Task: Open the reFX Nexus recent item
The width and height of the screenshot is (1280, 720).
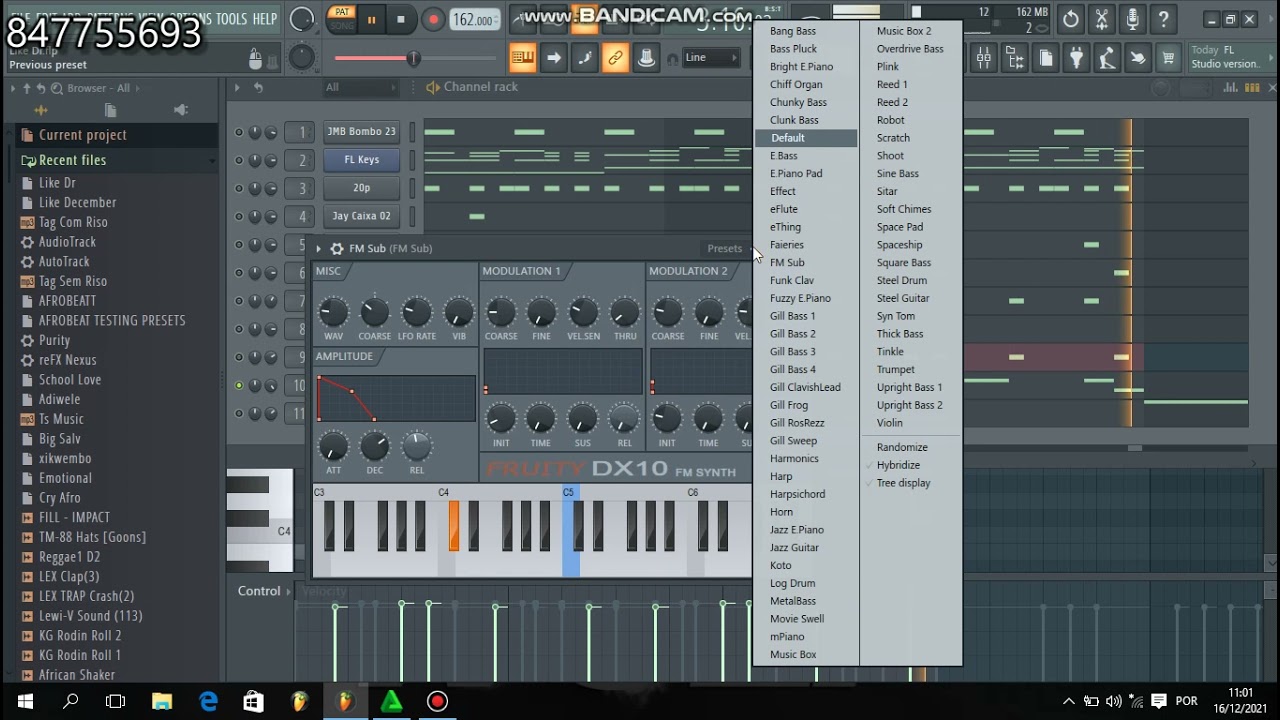Action: point(67,360)
